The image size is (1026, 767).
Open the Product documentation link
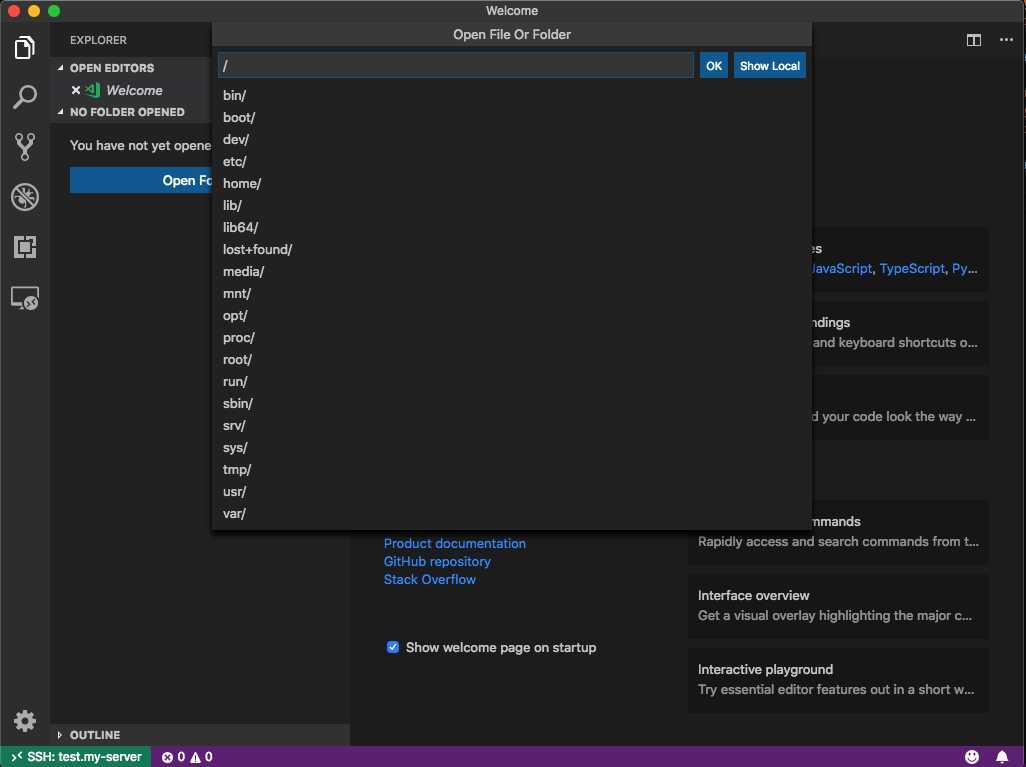(x=455, y=543)
